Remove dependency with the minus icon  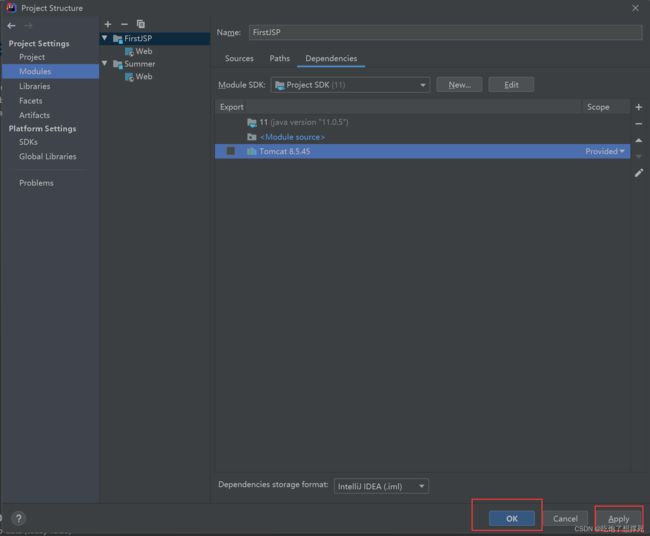pyautogui.click(x=638, y=124)
